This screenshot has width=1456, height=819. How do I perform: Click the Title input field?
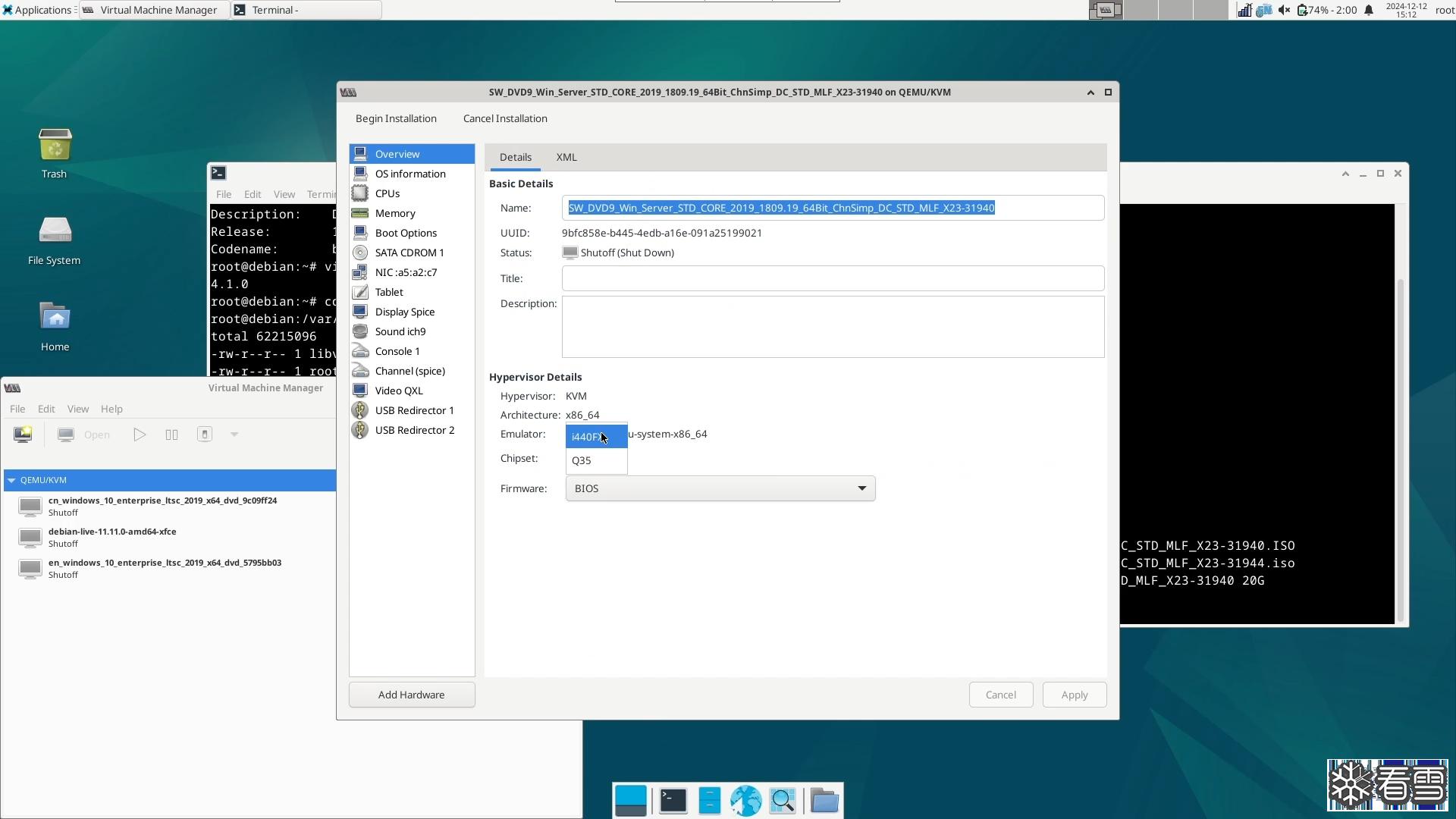tap(832, 278)
